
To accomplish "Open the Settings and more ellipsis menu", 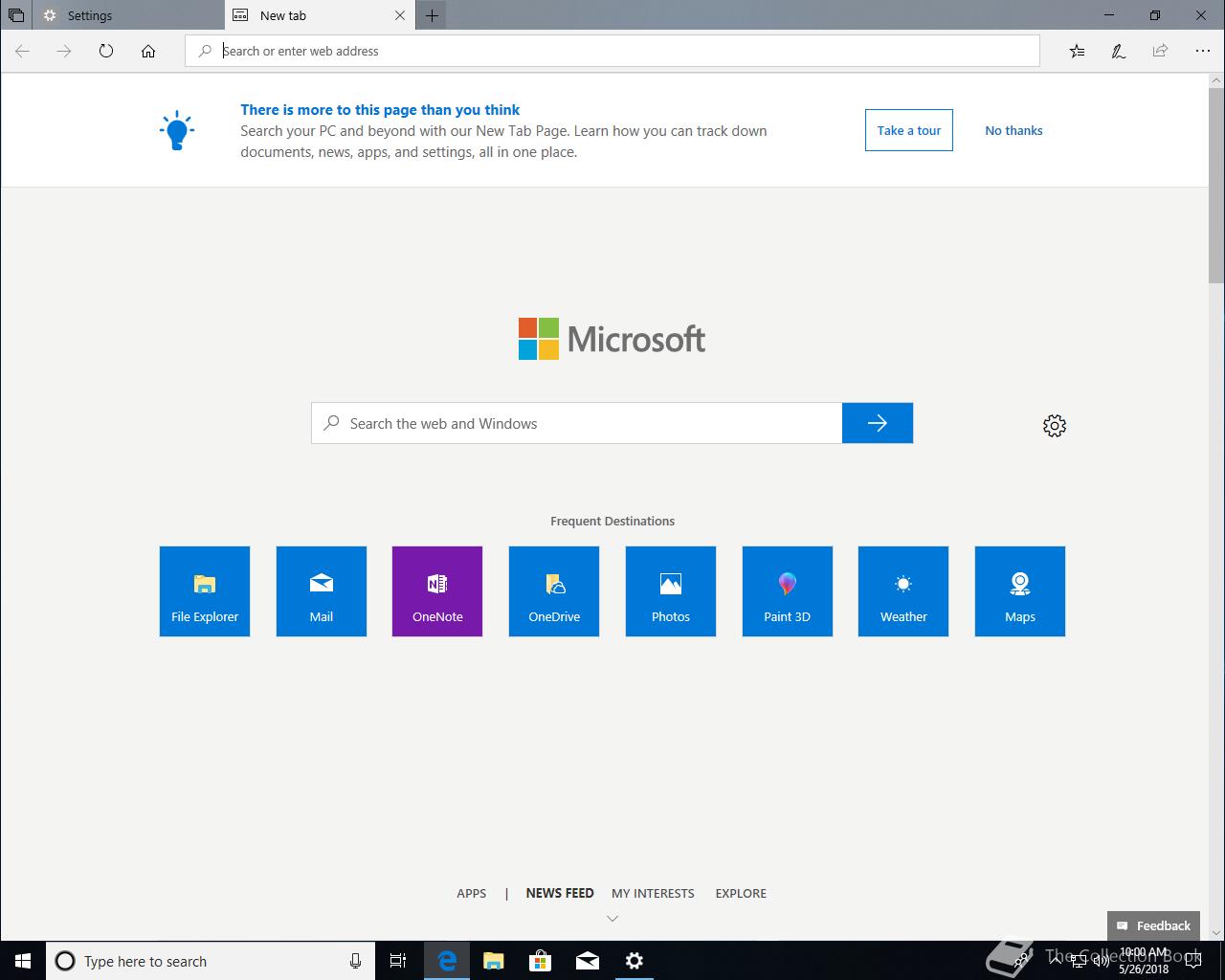I will (x=1202, y=51).
